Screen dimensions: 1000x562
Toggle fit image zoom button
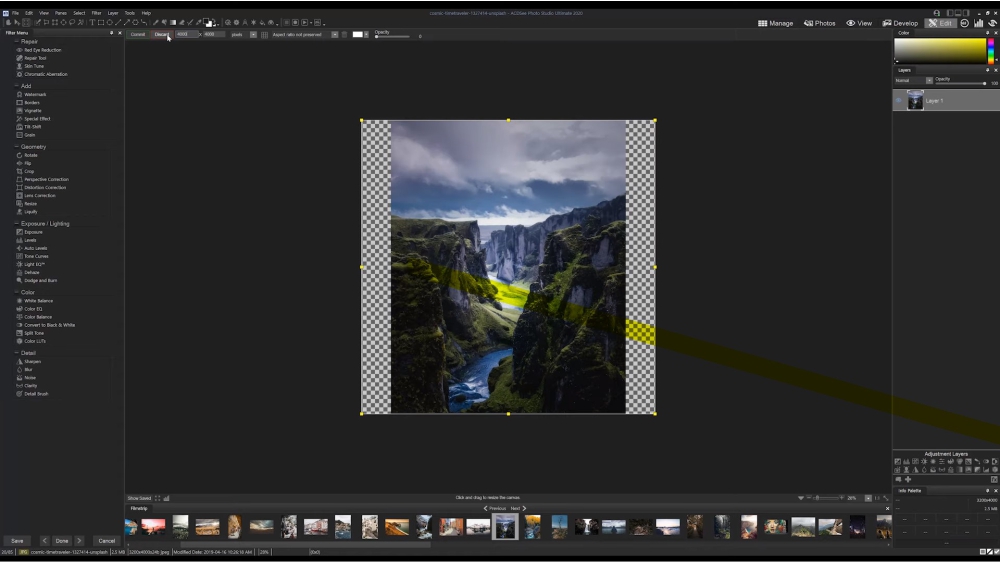tap(886, 498)
